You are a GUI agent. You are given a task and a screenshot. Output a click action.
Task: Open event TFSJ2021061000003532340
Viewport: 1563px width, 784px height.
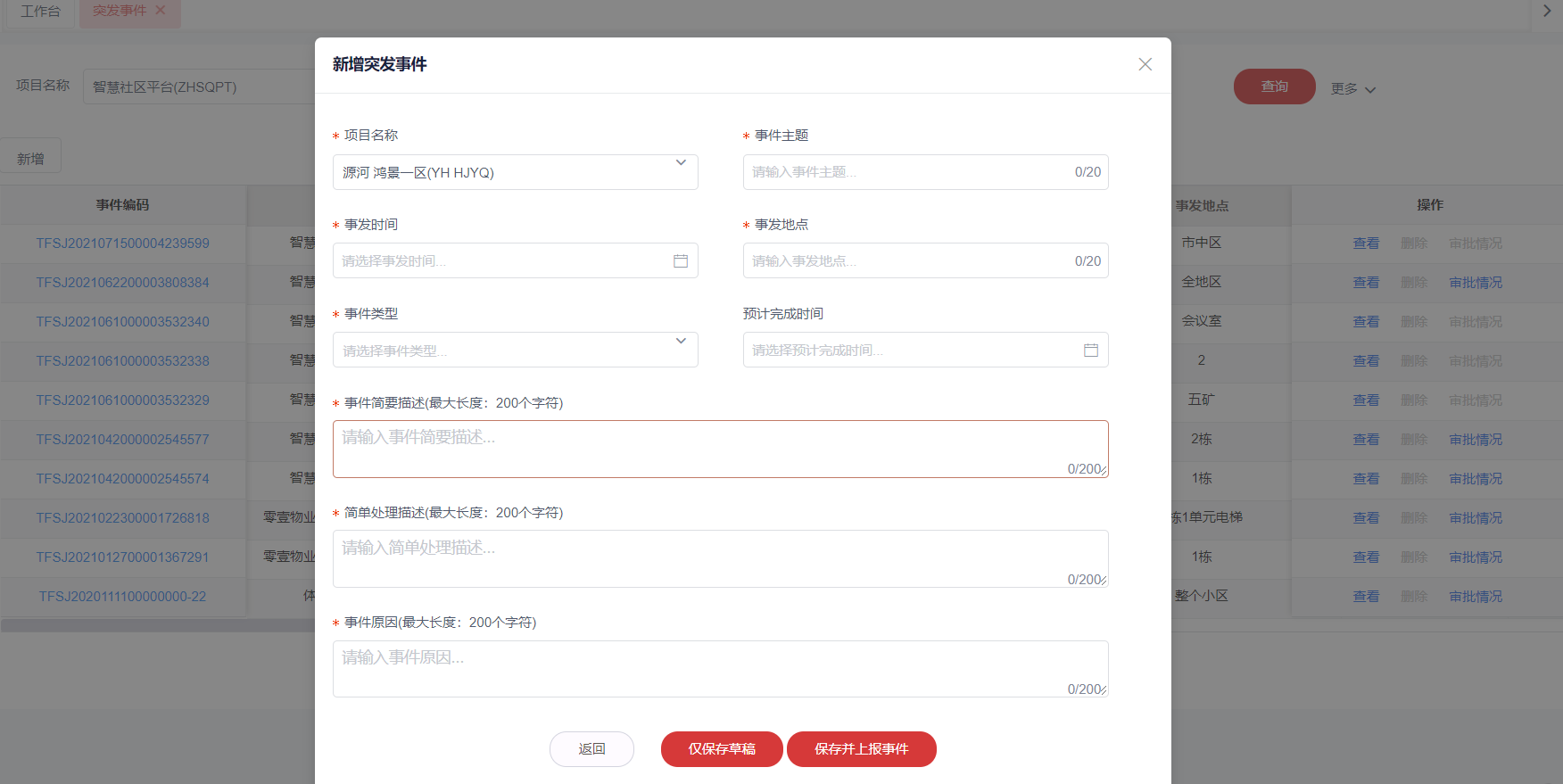pos(123,322)
